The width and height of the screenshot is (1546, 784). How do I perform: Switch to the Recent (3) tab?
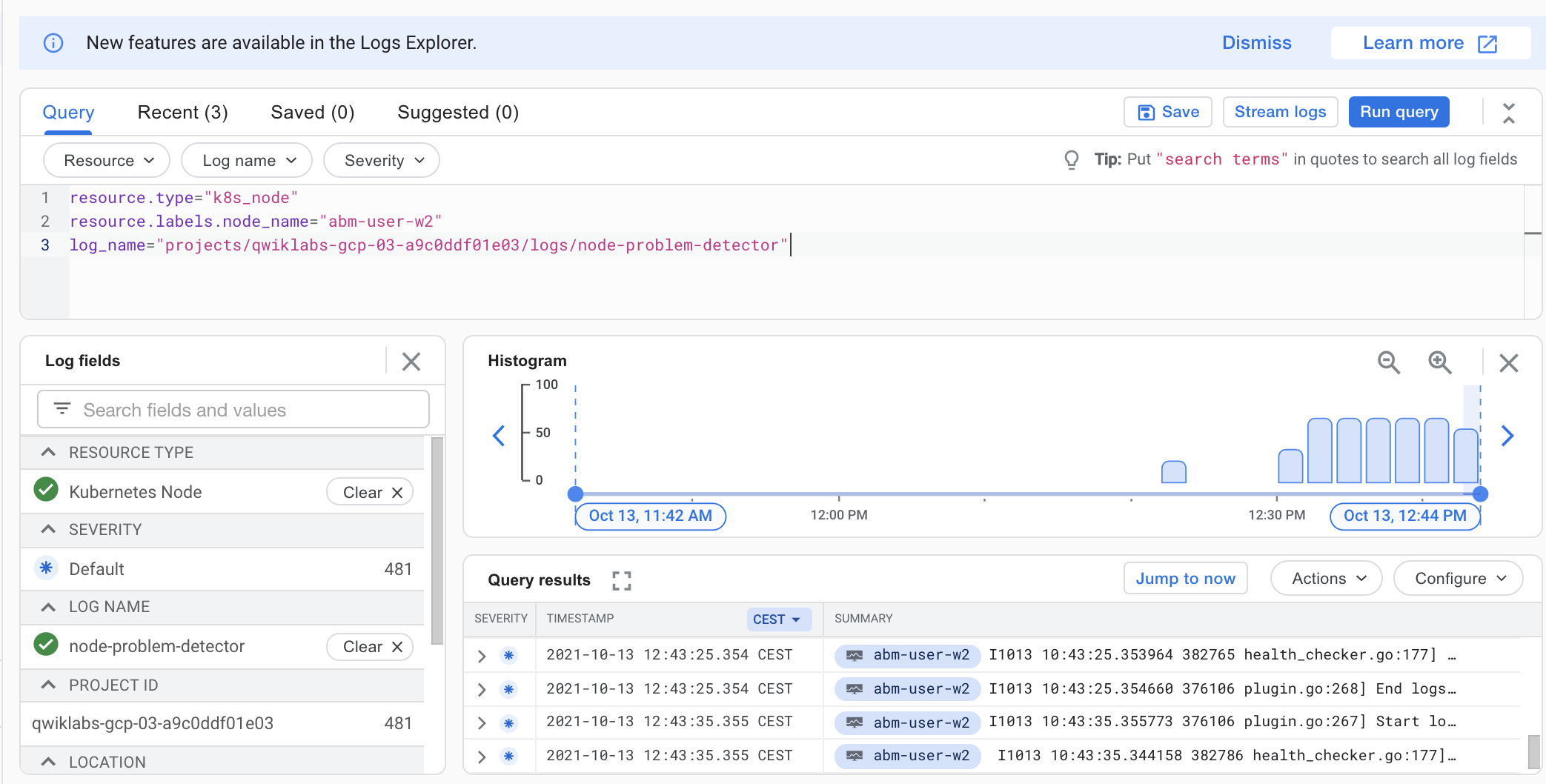[x=183, y=113]
